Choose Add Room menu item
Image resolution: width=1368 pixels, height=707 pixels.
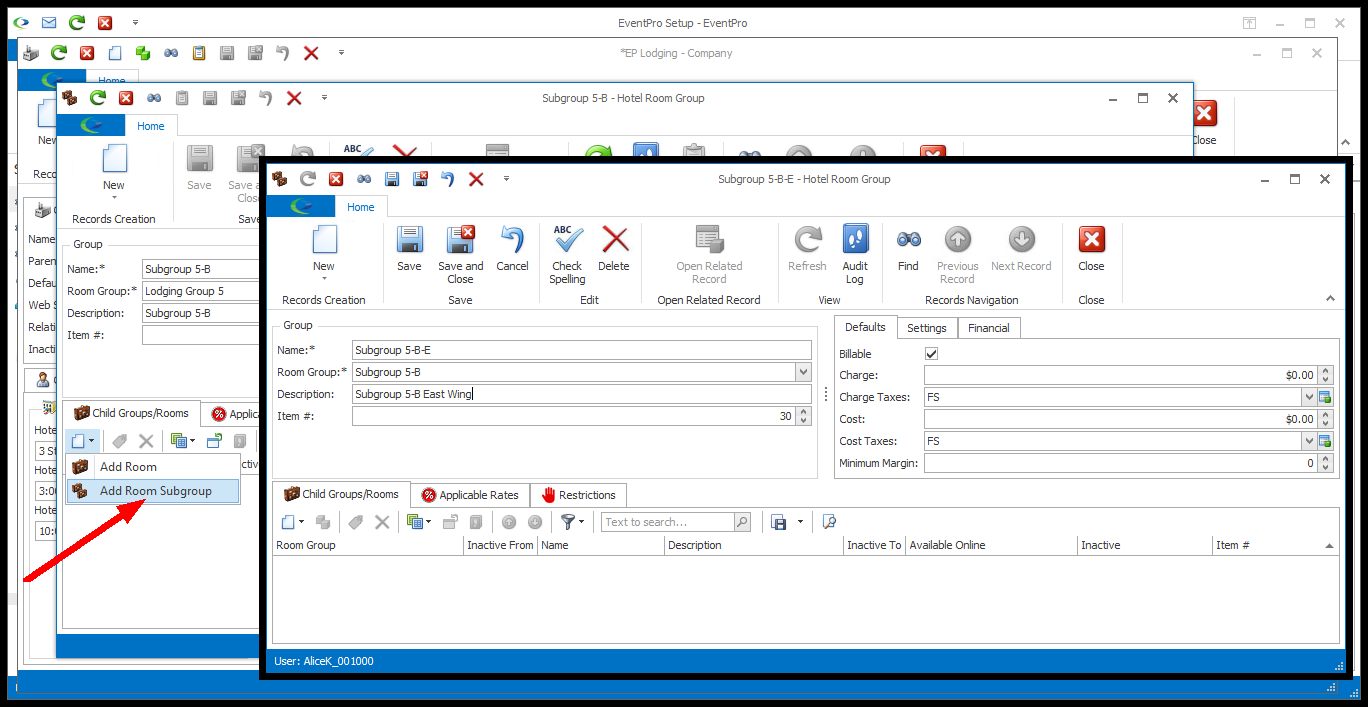[153, 467]
